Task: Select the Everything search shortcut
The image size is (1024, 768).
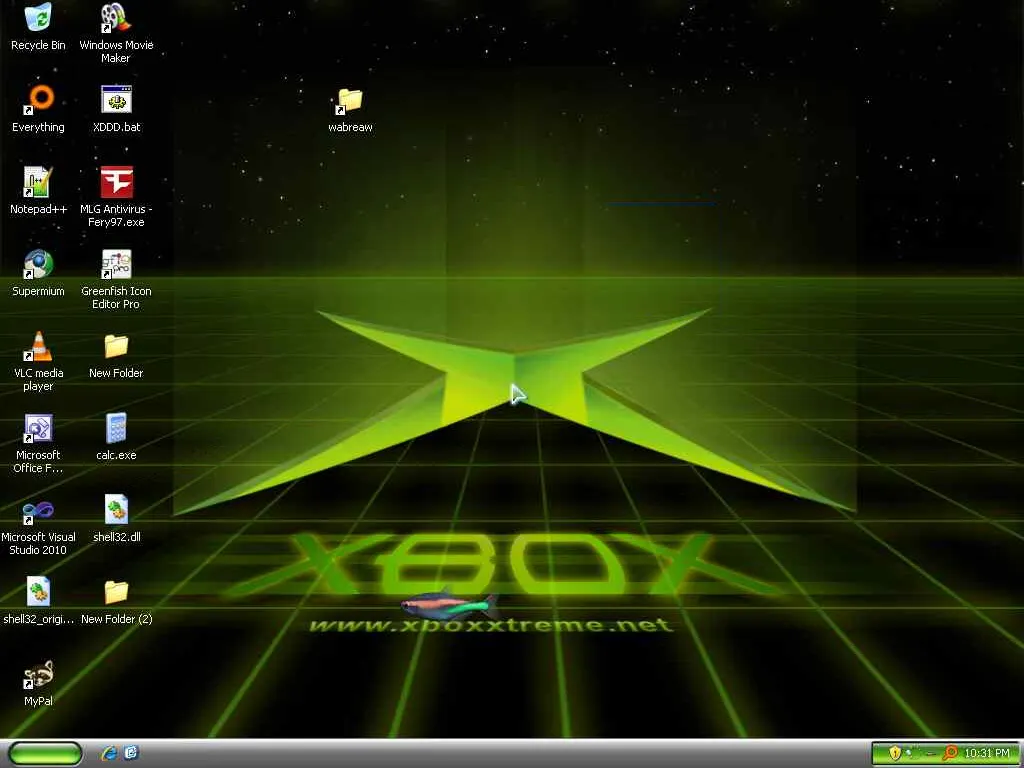Action: click(38, 100)
